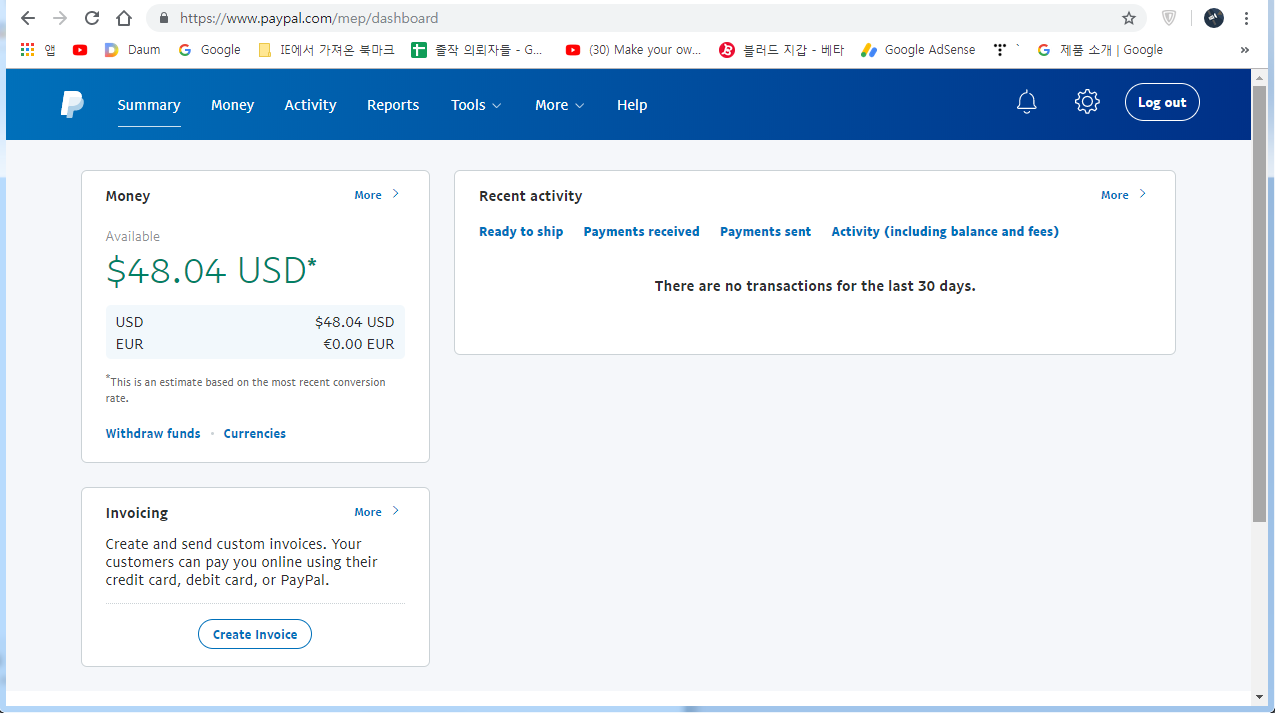
Task: Go to browser home page icon
Action: (x=124, y=18)
